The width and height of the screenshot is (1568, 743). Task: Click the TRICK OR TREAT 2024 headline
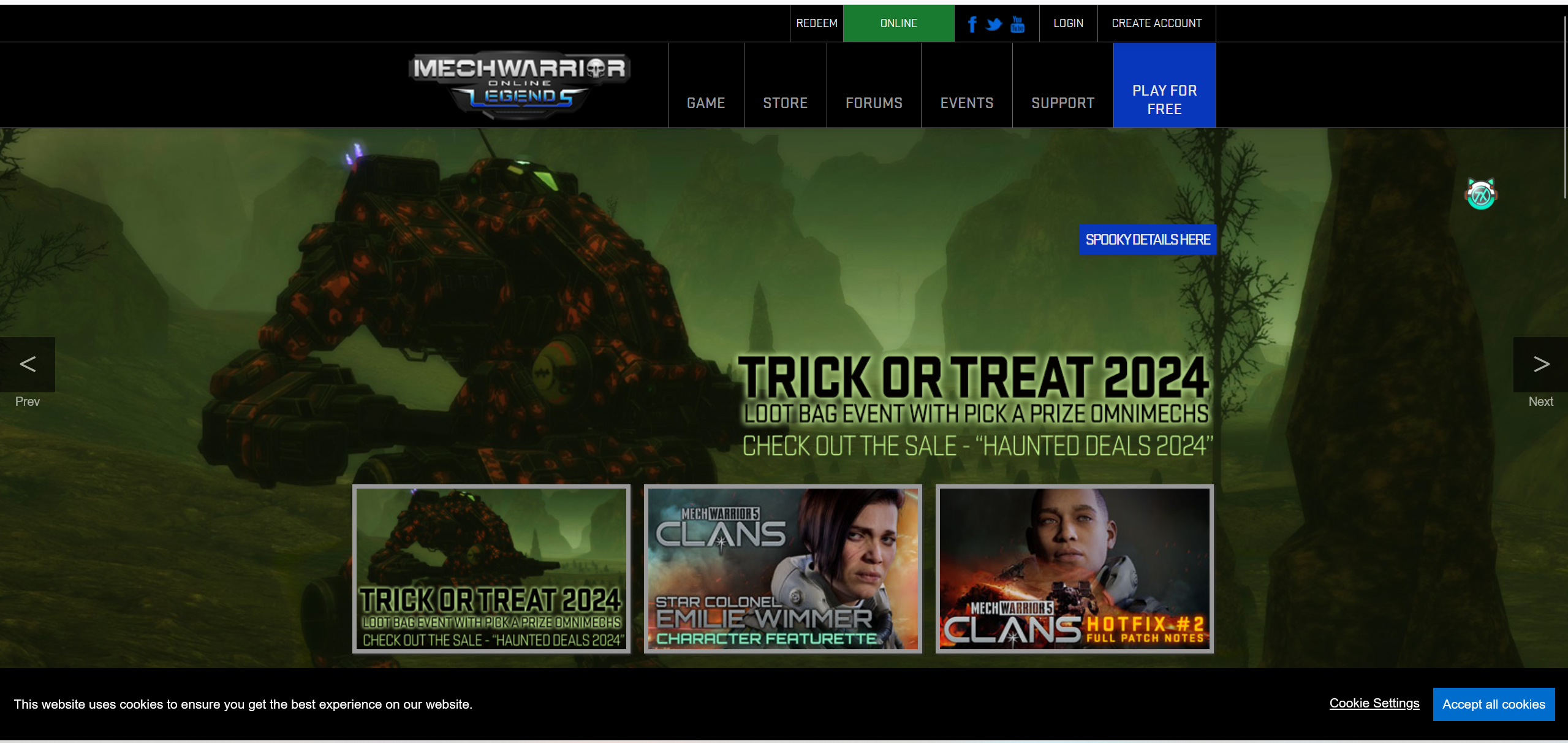(x=974, y=377)
